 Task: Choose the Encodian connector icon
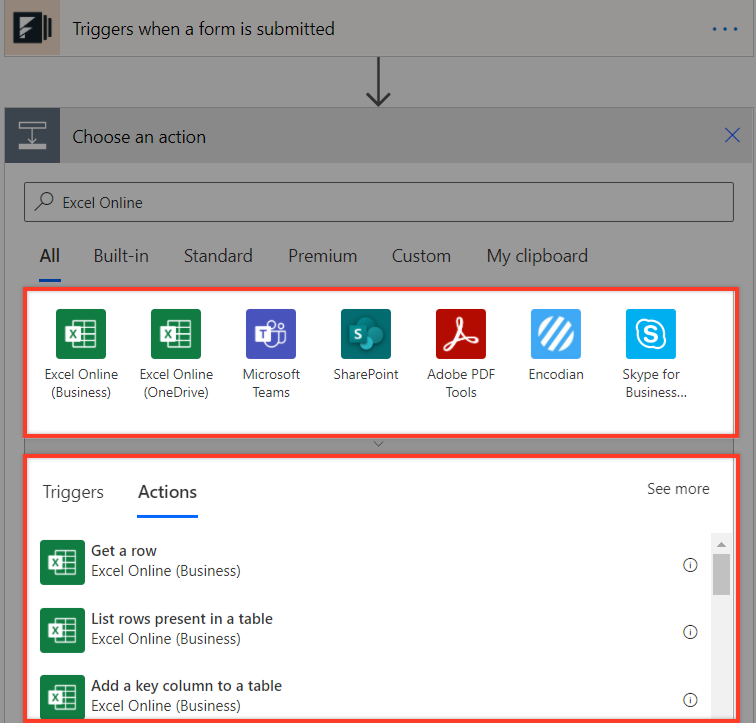click(556, 334)
